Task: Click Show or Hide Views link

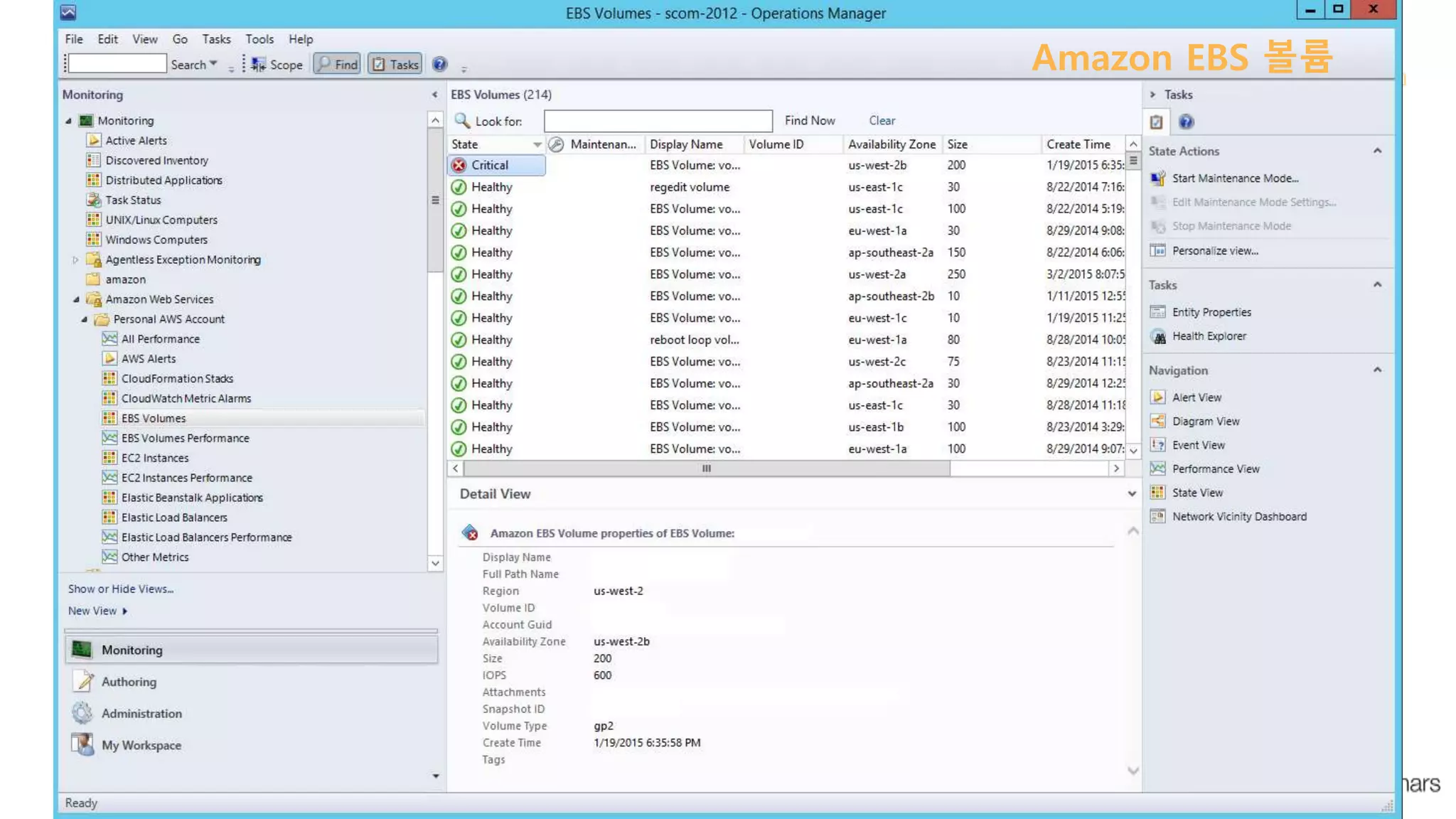Action: tap(120, 589)
